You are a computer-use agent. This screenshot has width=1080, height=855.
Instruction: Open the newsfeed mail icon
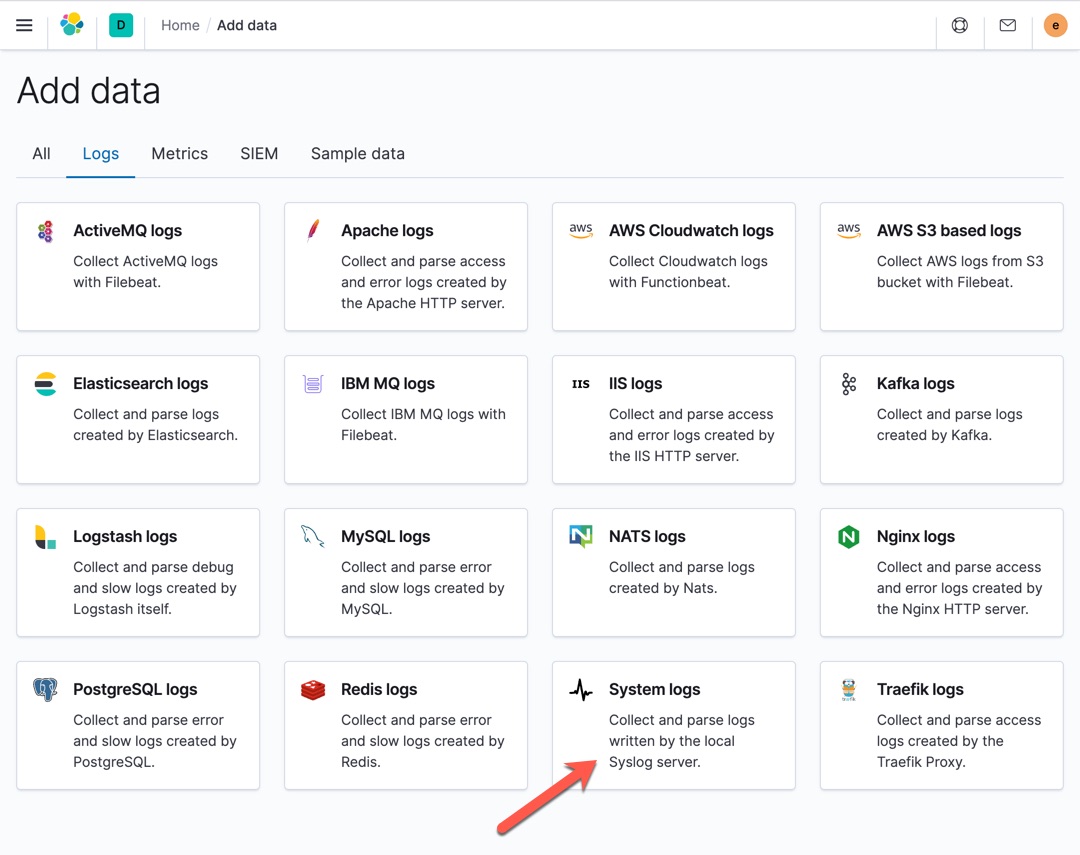coord(1008,25)
